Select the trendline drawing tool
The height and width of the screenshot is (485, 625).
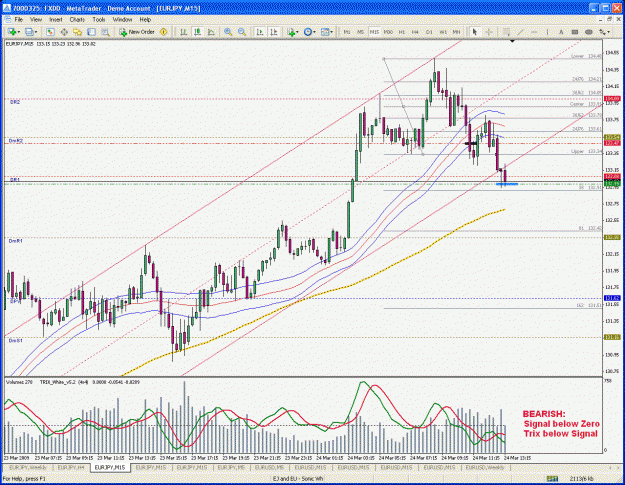(x=520, y=32)
